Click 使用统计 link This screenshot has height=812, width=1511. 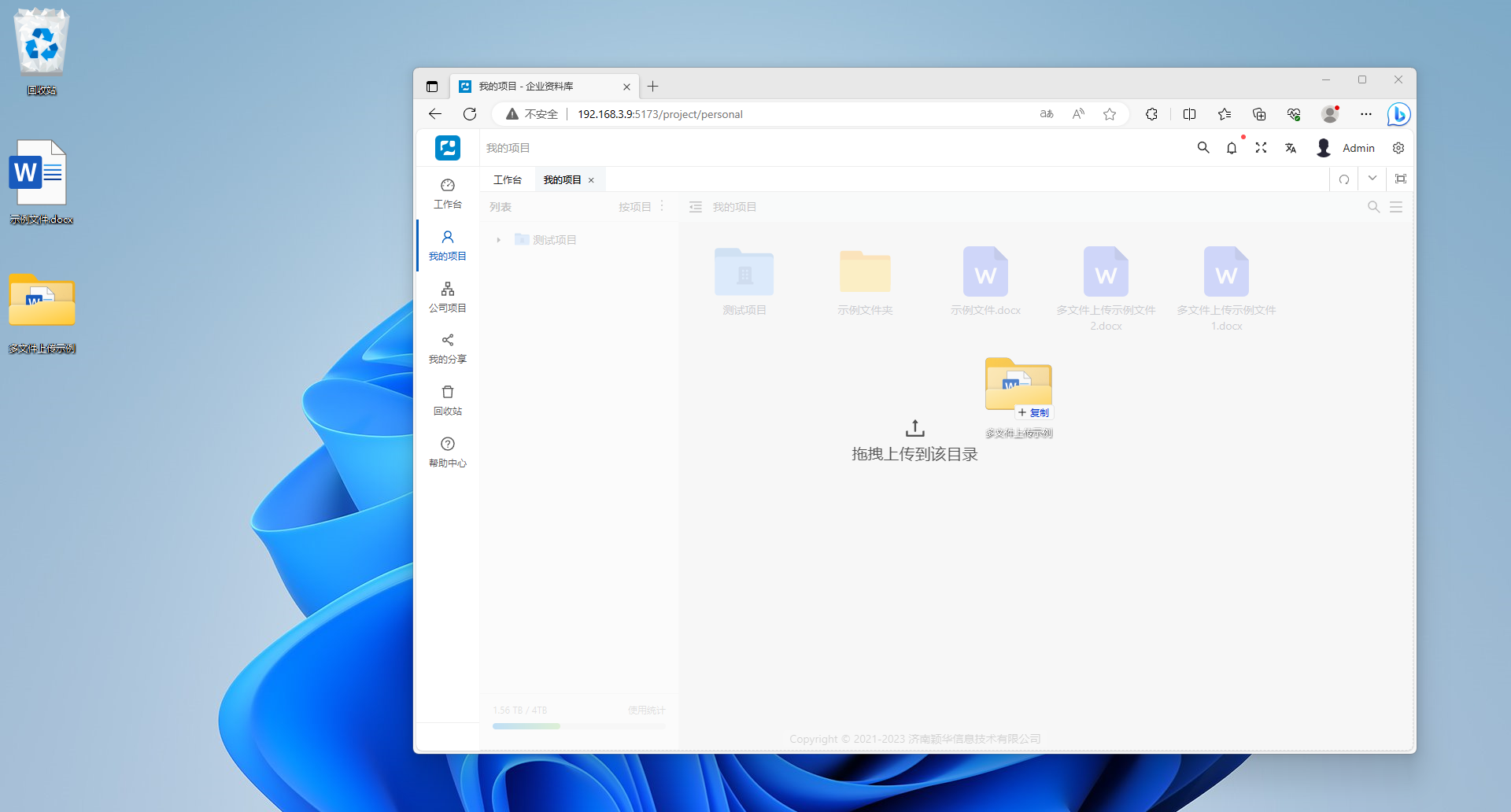pos(646,710)
